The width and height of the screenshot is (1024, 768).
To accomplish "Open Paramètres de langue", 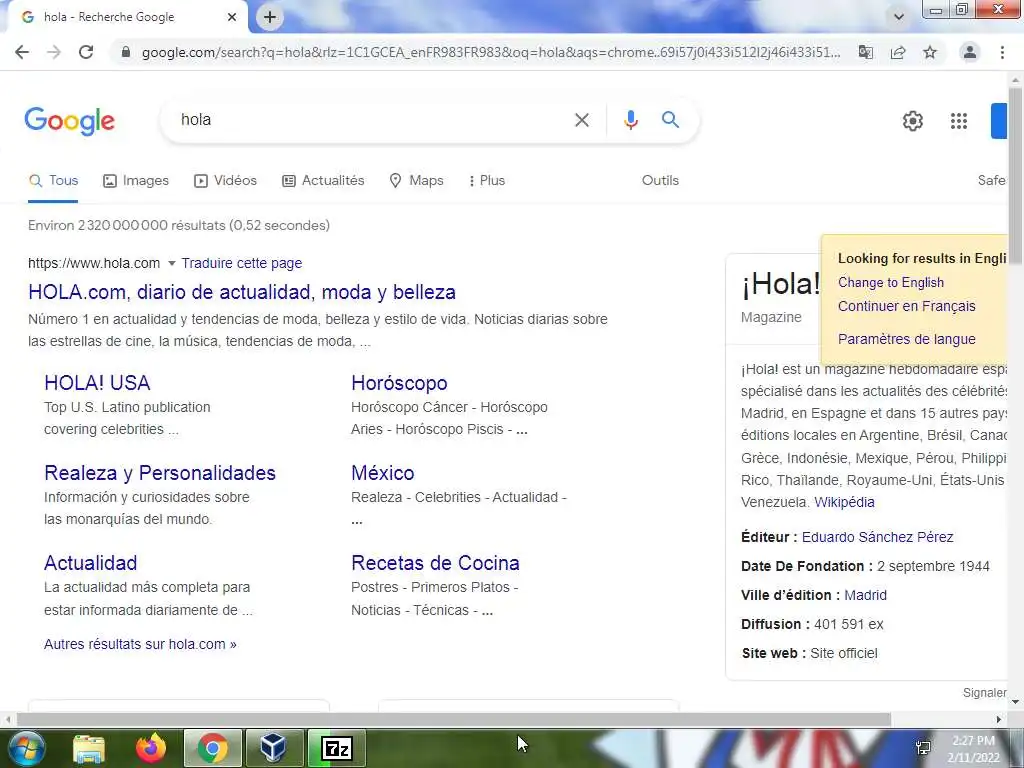I will (906, 339).
